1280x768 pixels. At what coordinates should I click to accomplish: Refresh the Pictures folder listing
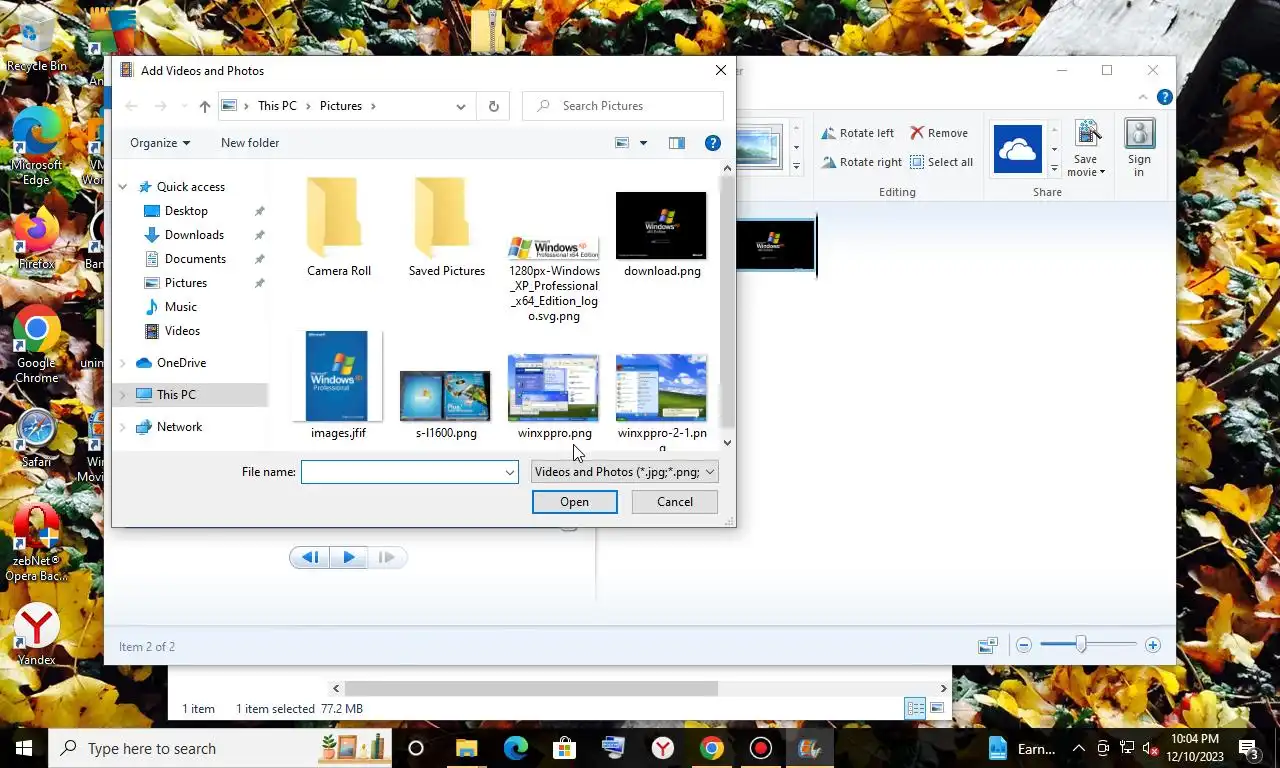click(493, 106)
